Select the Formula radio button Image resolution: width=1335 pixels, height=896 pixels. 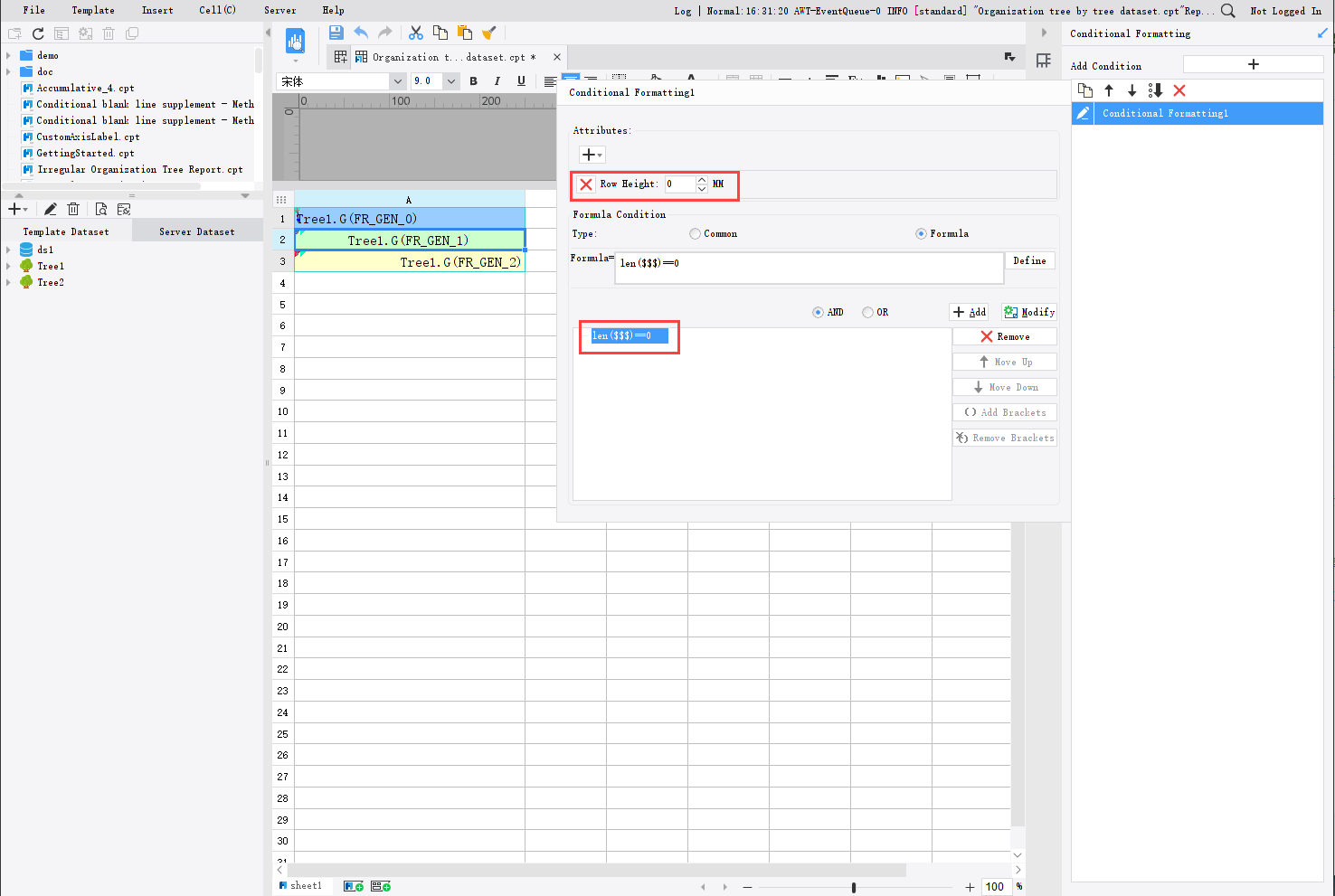tap(920, 233)
